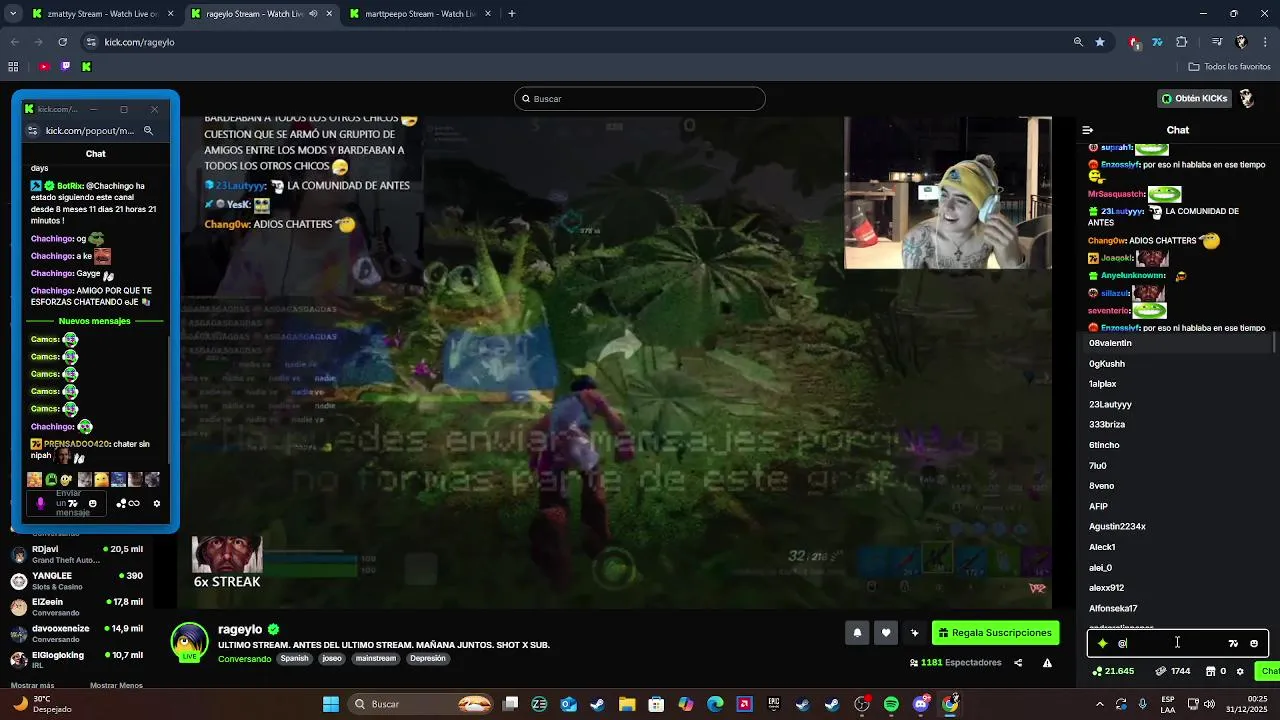1280x720 pixels.
Task: Click Regala Suscripciones button
Action: tap(996, 632)
